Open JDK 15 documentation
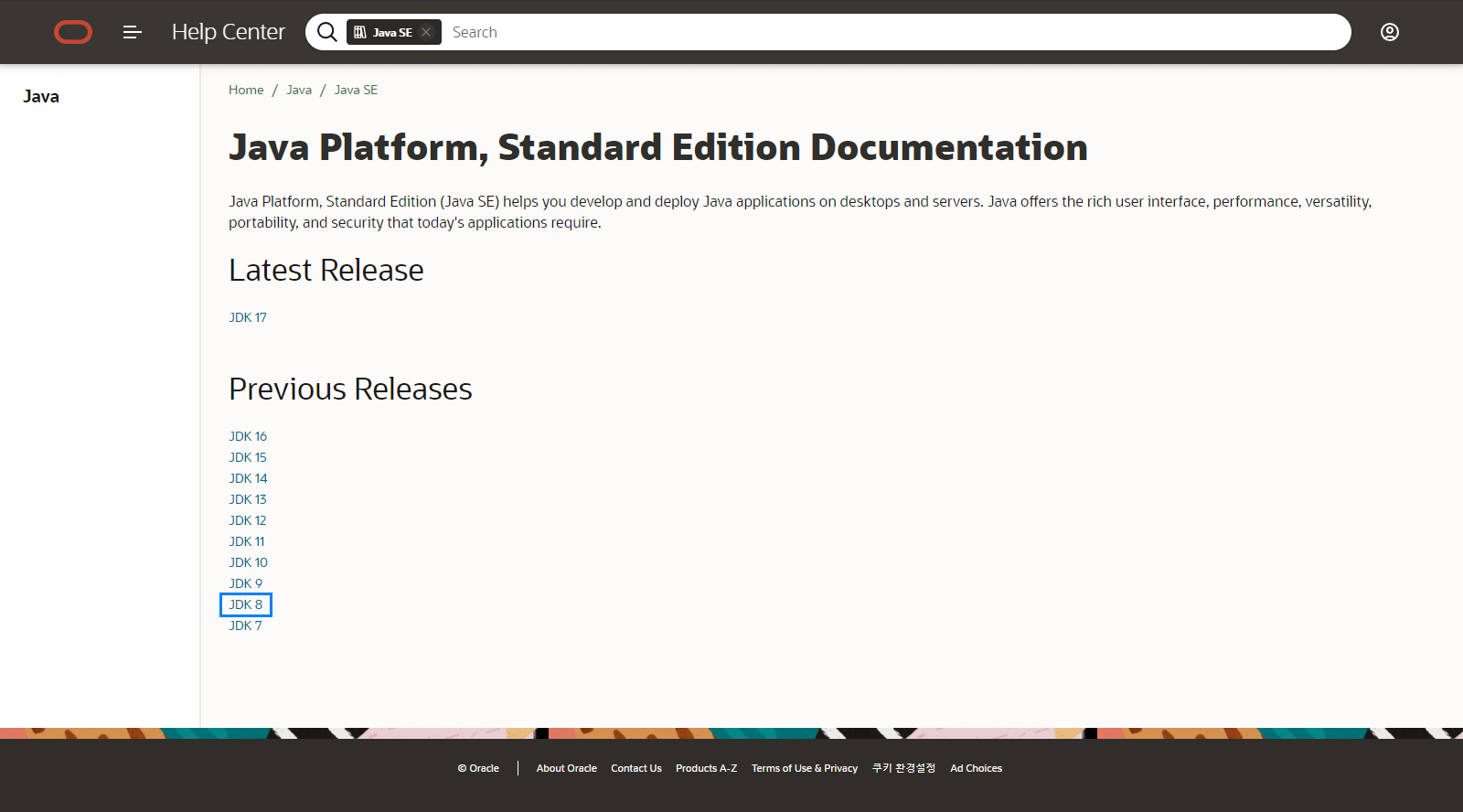 pyautogui.click(x=248, y=457)
